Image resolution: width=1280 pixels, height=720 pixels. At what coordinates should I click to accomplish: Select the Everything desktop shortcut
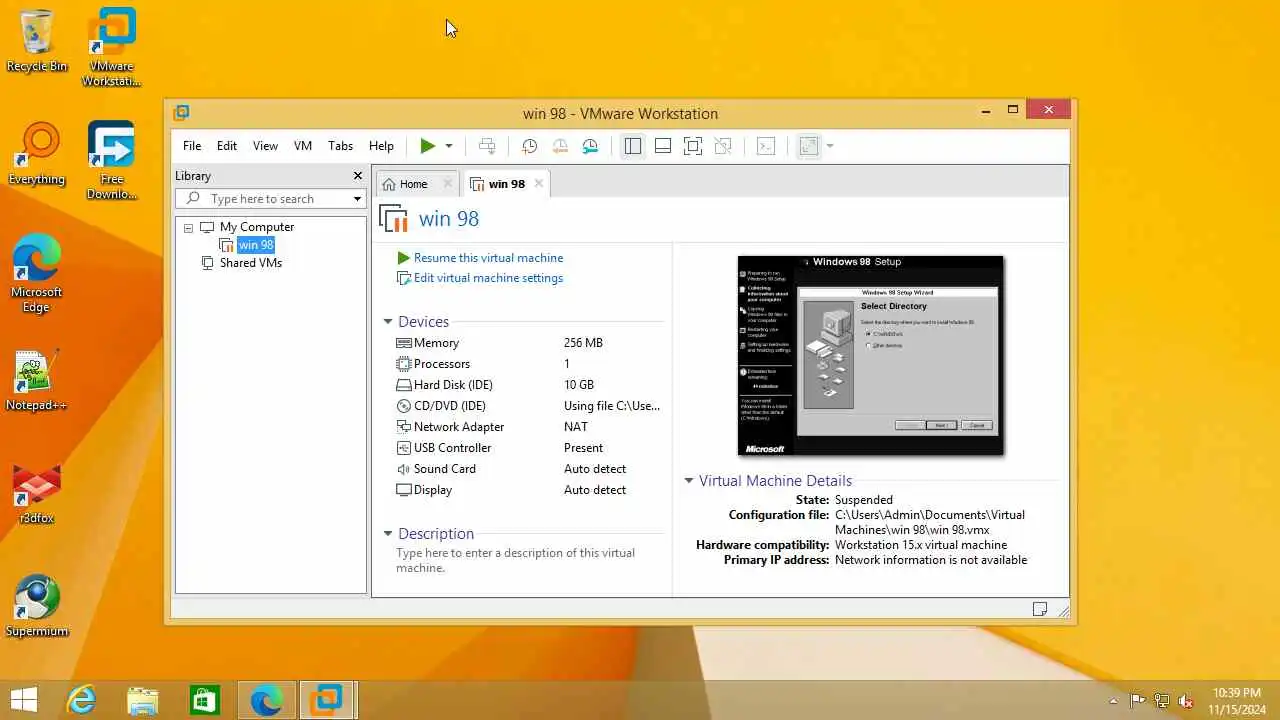pyautogui.click(x=37, y=155)
